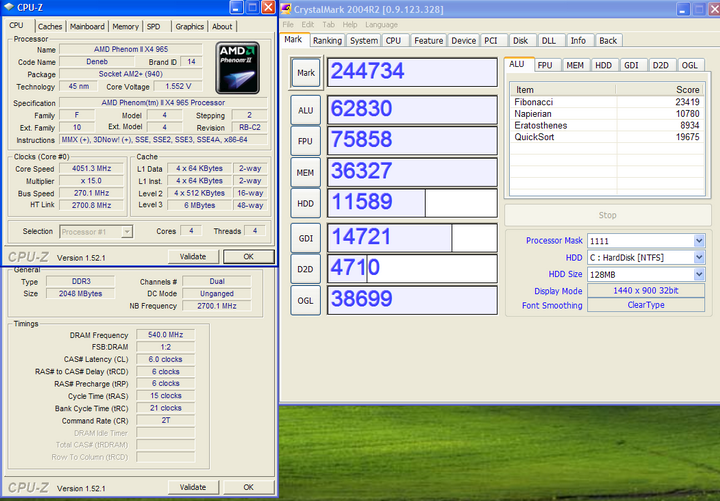720x501 pixels.
Task: Click the Item column header
Action: click(x=563, y=90)
